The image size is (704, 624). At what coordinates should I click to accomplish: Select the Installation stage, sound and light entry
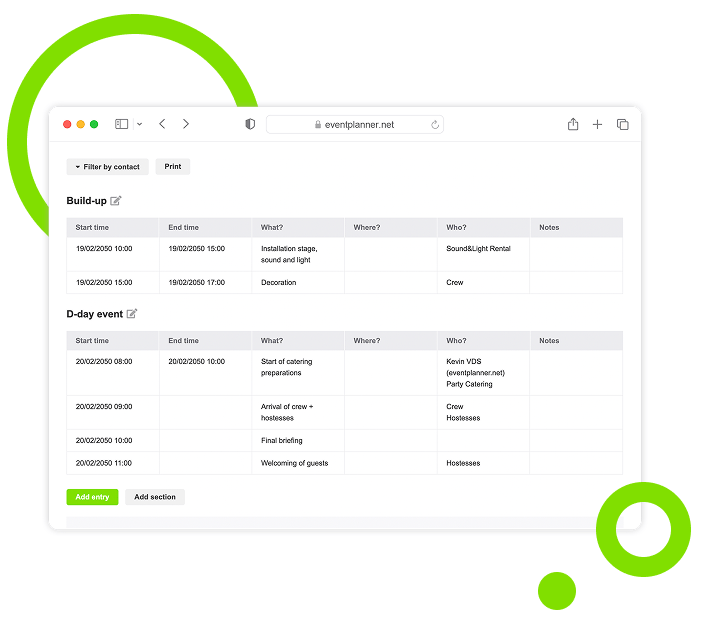tap(286, 254)
